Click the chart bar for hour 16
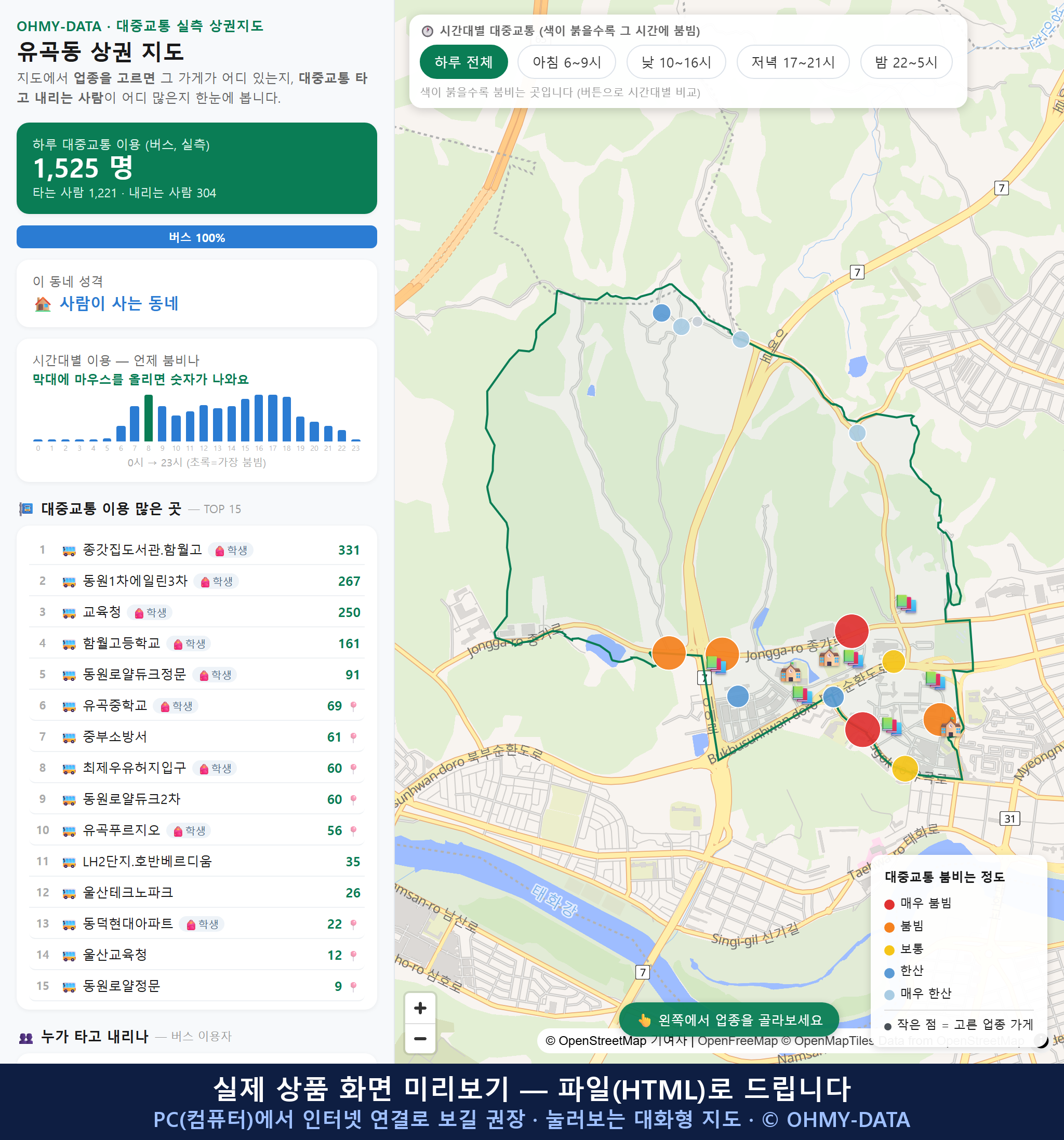Screen dimensions: 1064x1140 (259, 418)
